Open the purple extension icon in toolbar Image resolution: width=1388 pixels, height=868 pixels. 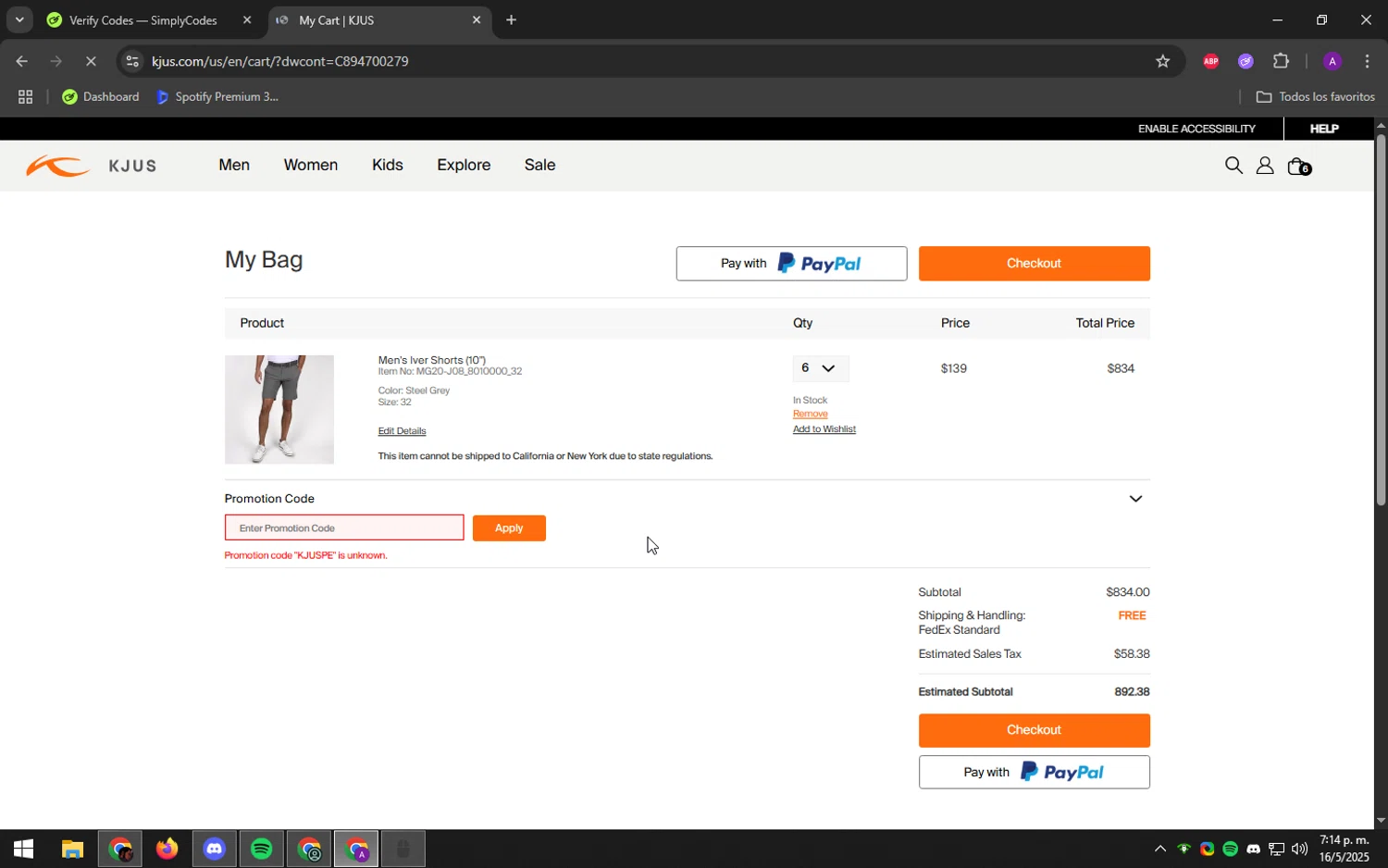(x=1245, y=61)
